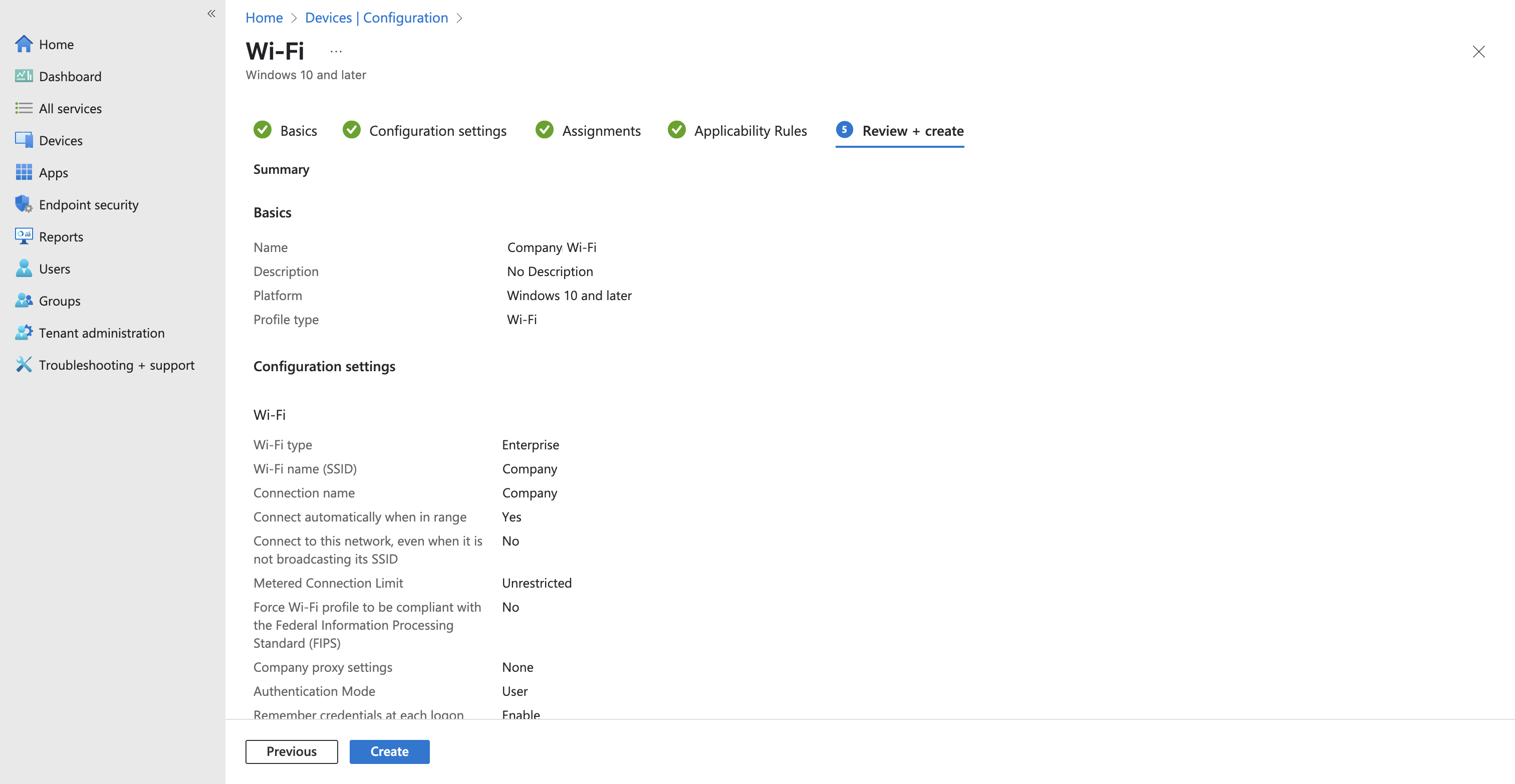Click the Endpoint security shield icon

tap(24, 204)
